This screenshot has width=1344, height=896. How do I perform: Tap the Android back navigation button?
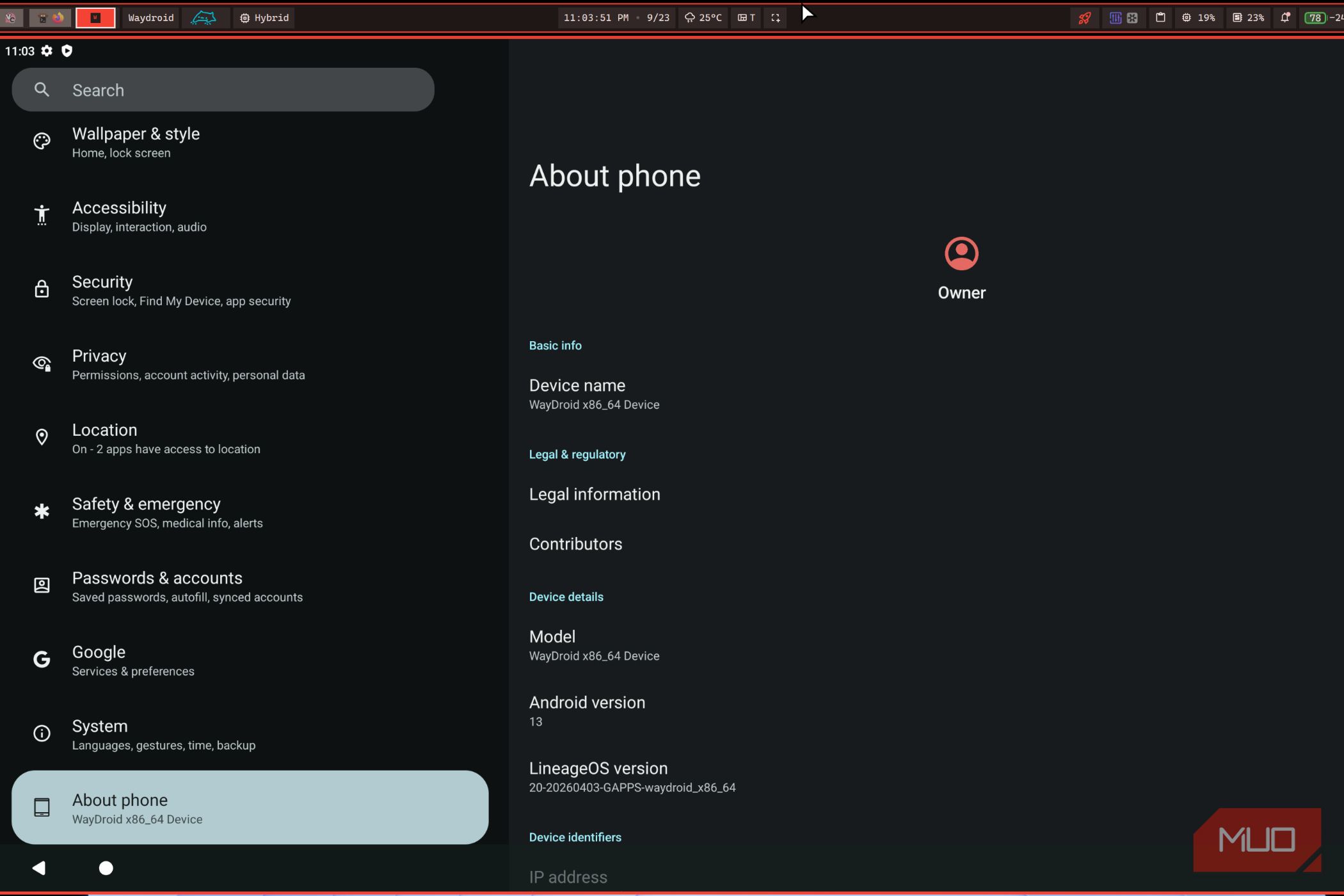pyautogui.click(x=39, y=868)
